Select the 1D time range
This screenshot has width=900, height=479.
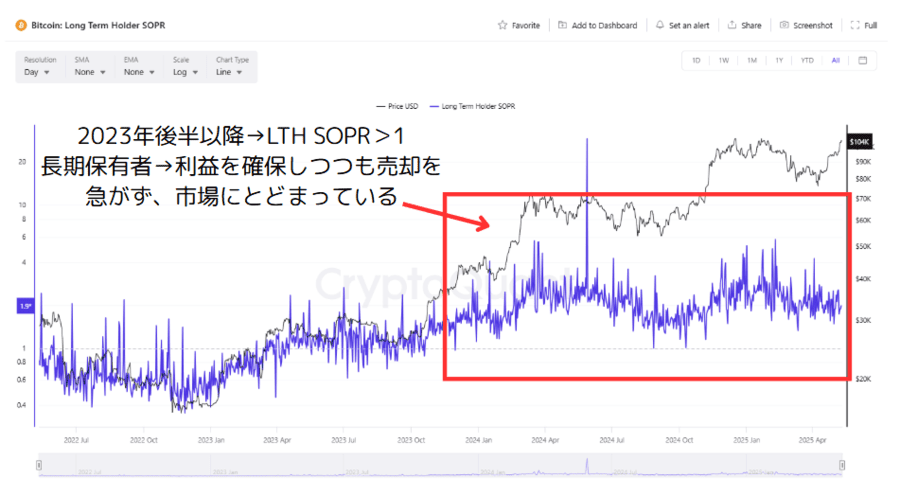[696, 60]
